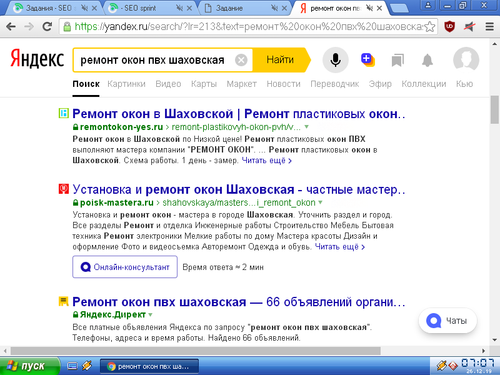Image resolution: width=500 pixels, height=375 pixels.
Task: Reload the page with refresh icon
Action: (47, 26)
